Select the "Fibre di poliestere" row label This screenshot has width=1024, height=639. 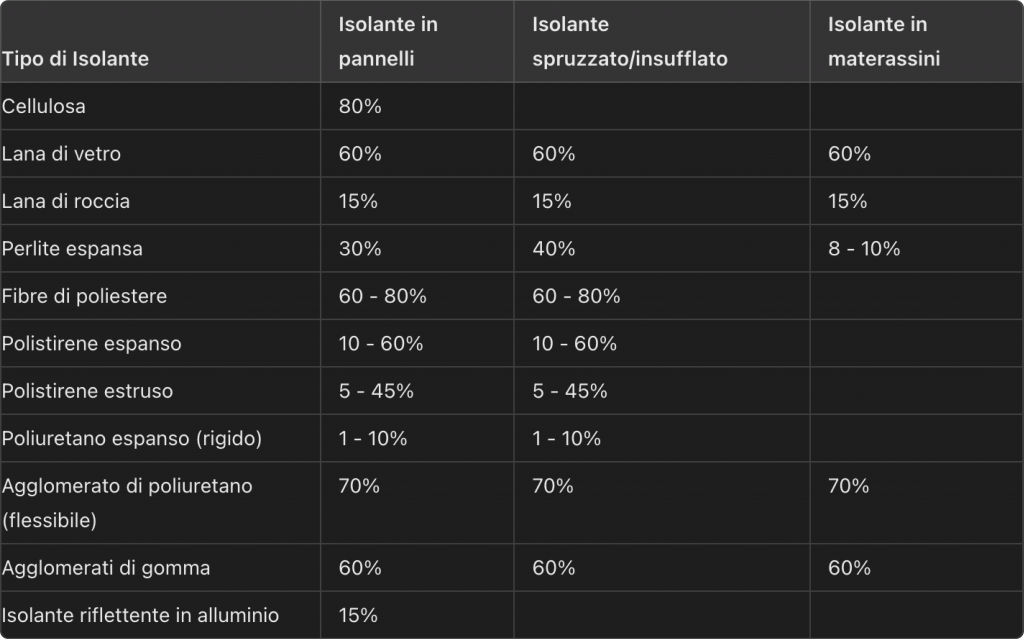click(x=85, y=297)
